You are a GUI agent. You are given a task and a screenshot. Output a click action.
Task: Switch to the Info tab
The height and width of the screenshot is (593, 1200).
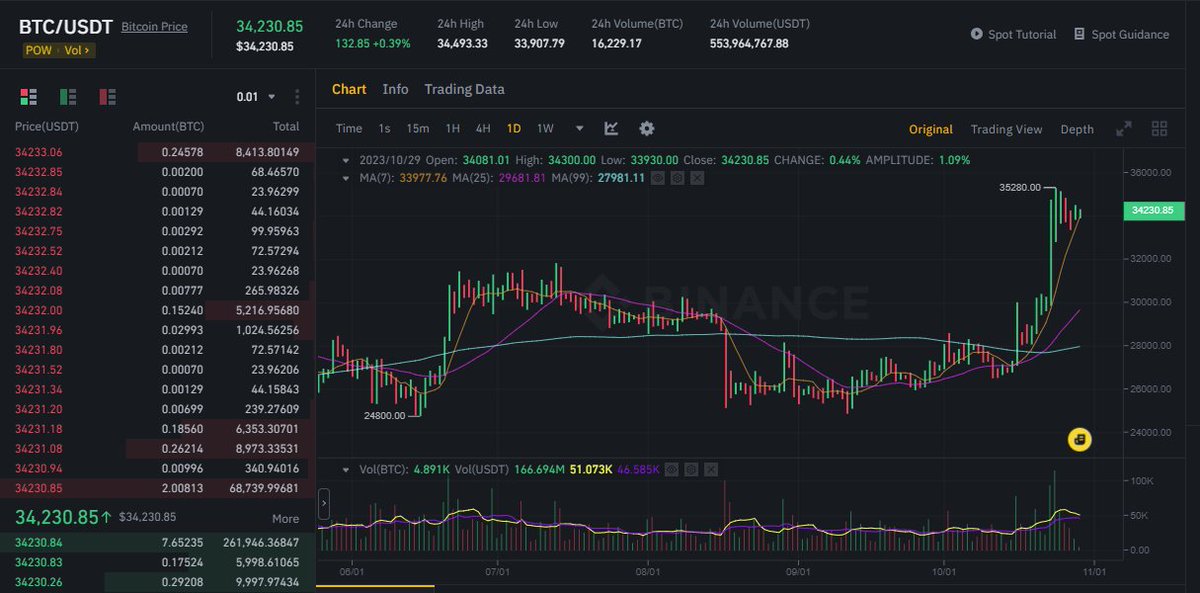395,89
